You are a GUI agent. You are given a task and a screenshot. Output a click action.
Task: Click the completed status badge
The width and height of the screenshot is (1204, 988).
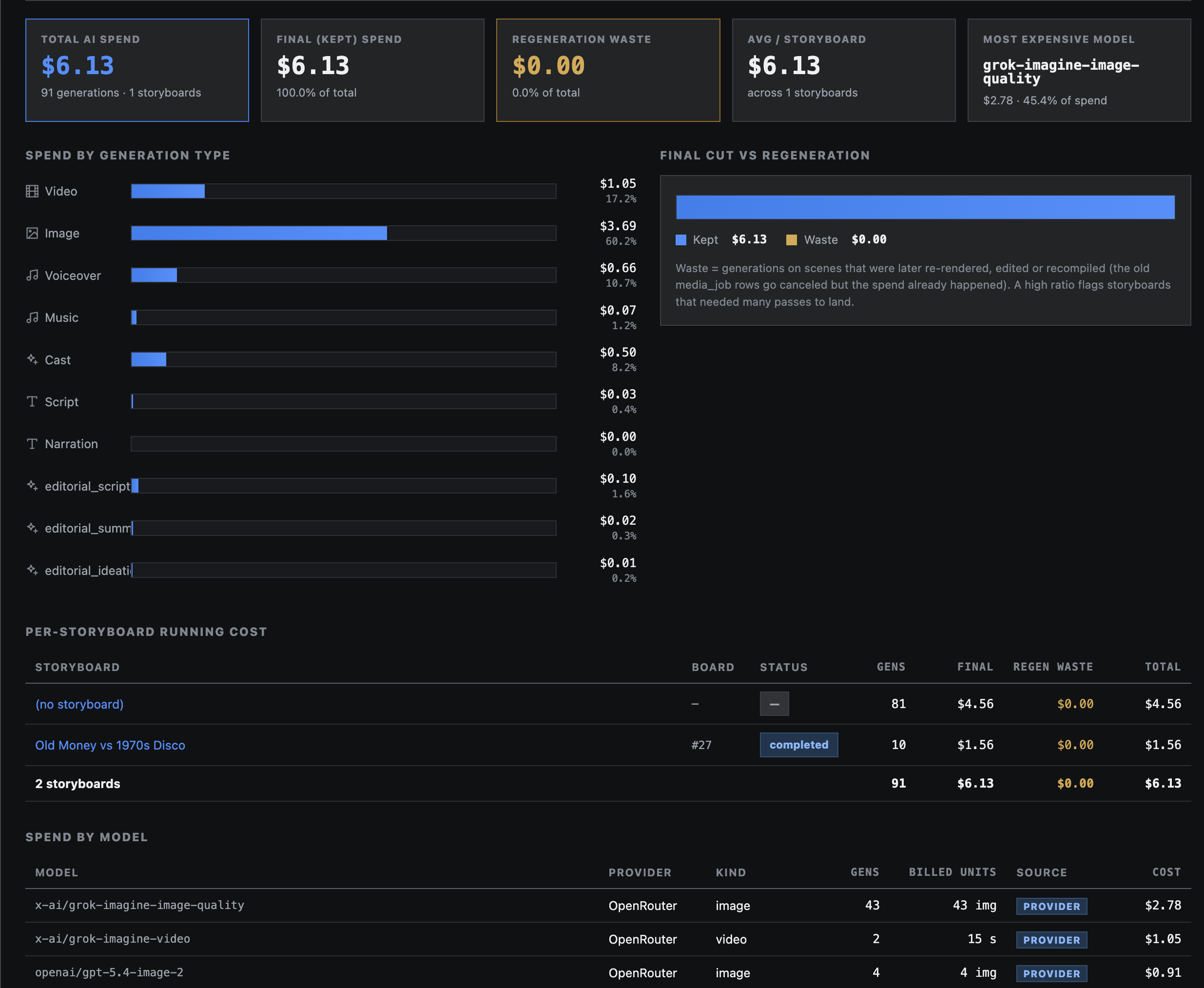tap(798, 745)
